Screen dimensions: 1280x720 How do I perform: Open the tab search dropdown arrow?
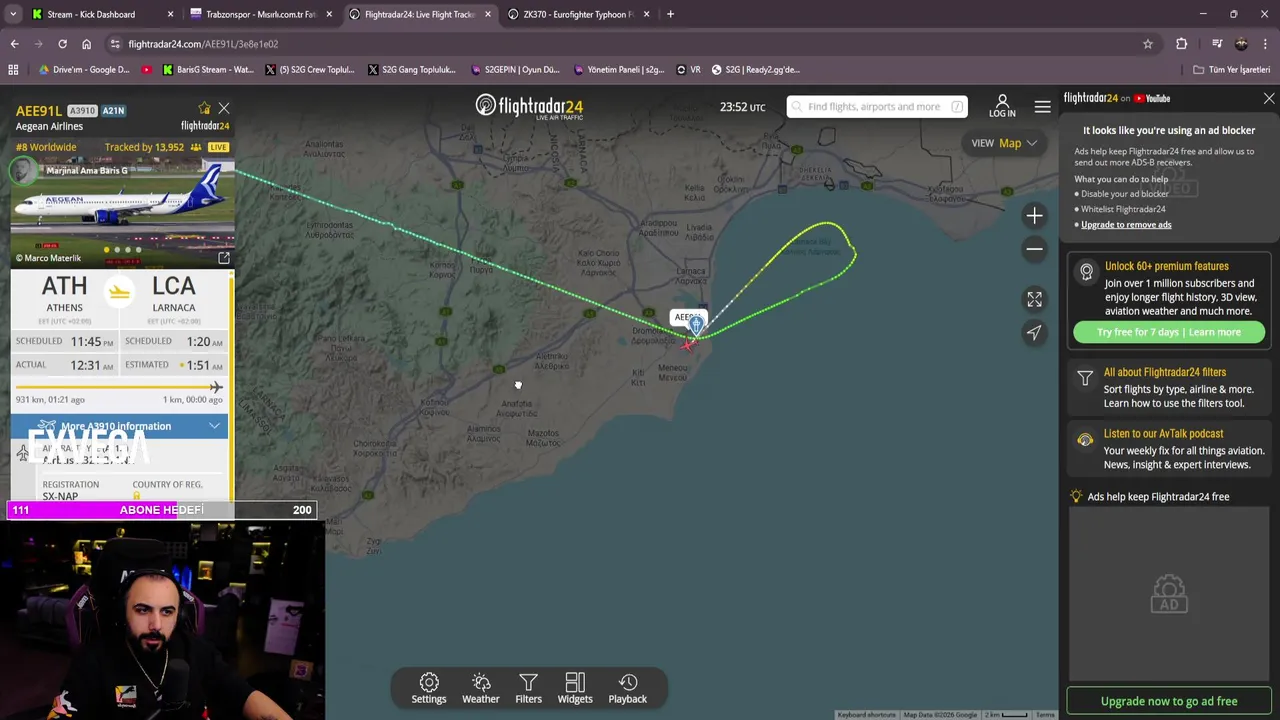click(x=13, y=14)
